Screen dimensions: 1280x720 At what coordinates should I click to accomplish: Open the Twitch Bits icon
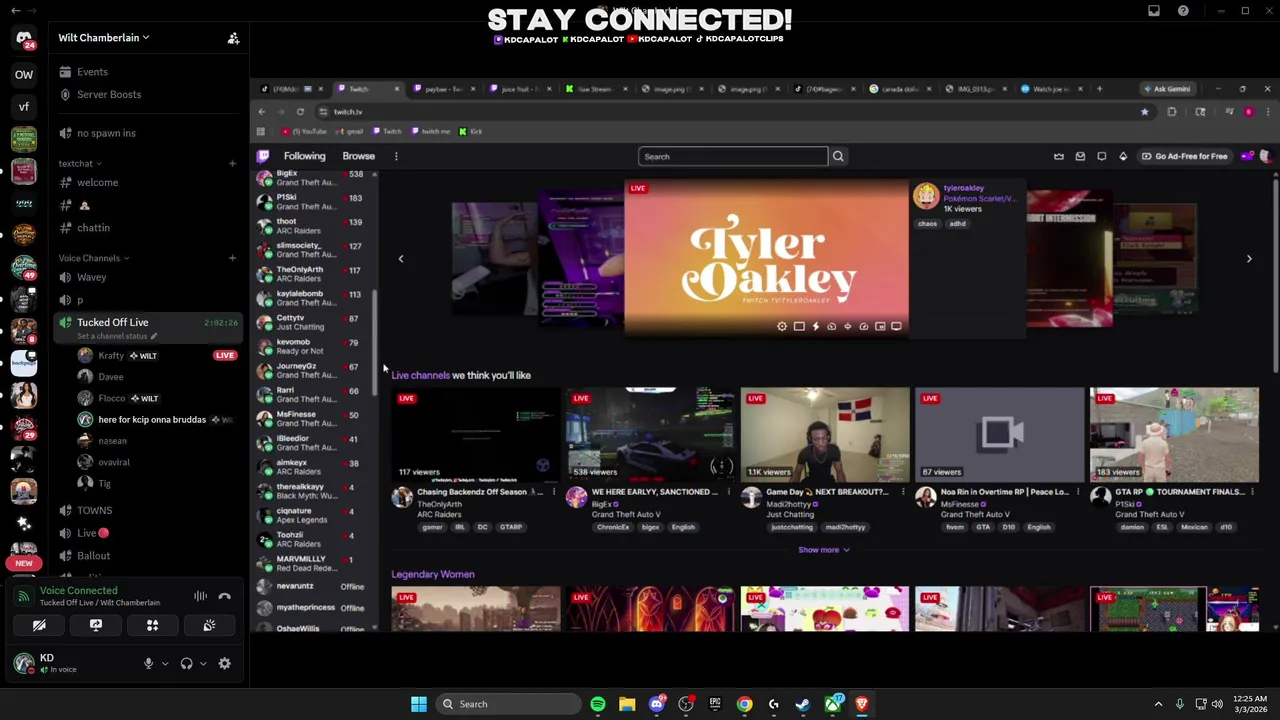pyautogui.click(x=1123, y=156)
